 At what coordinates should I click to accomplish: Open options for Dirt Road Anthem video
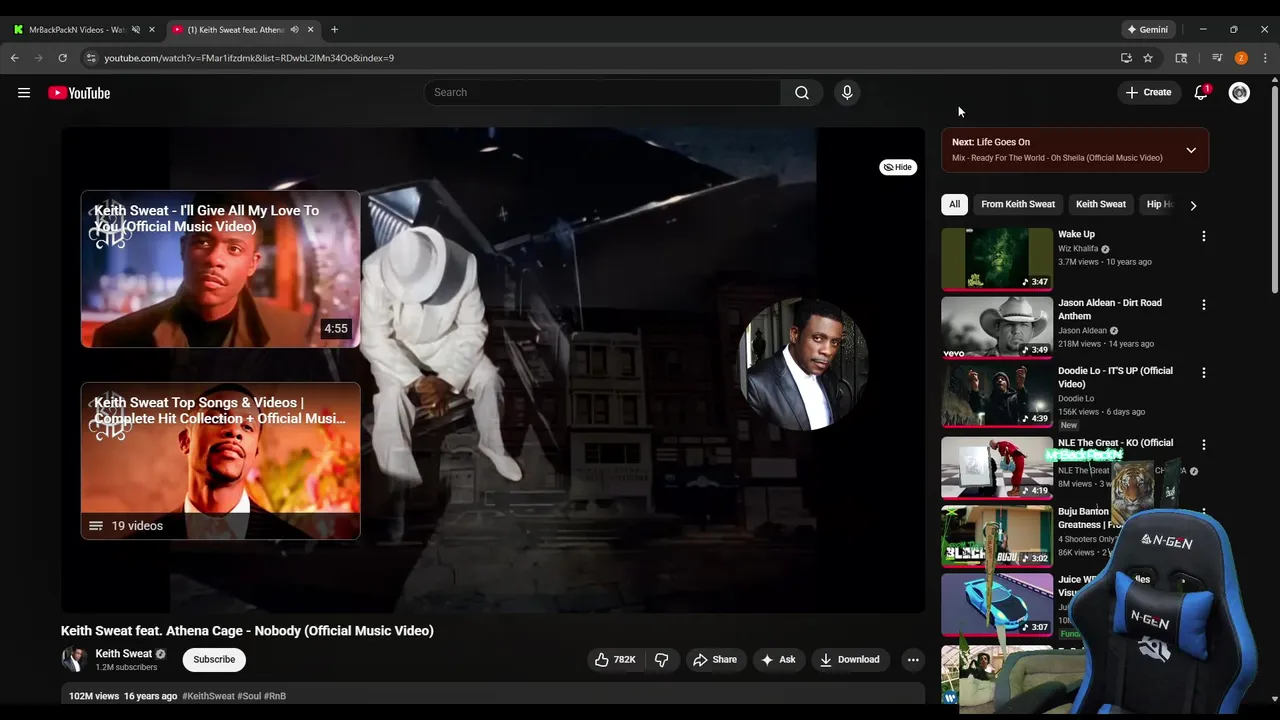point(1204,305)
